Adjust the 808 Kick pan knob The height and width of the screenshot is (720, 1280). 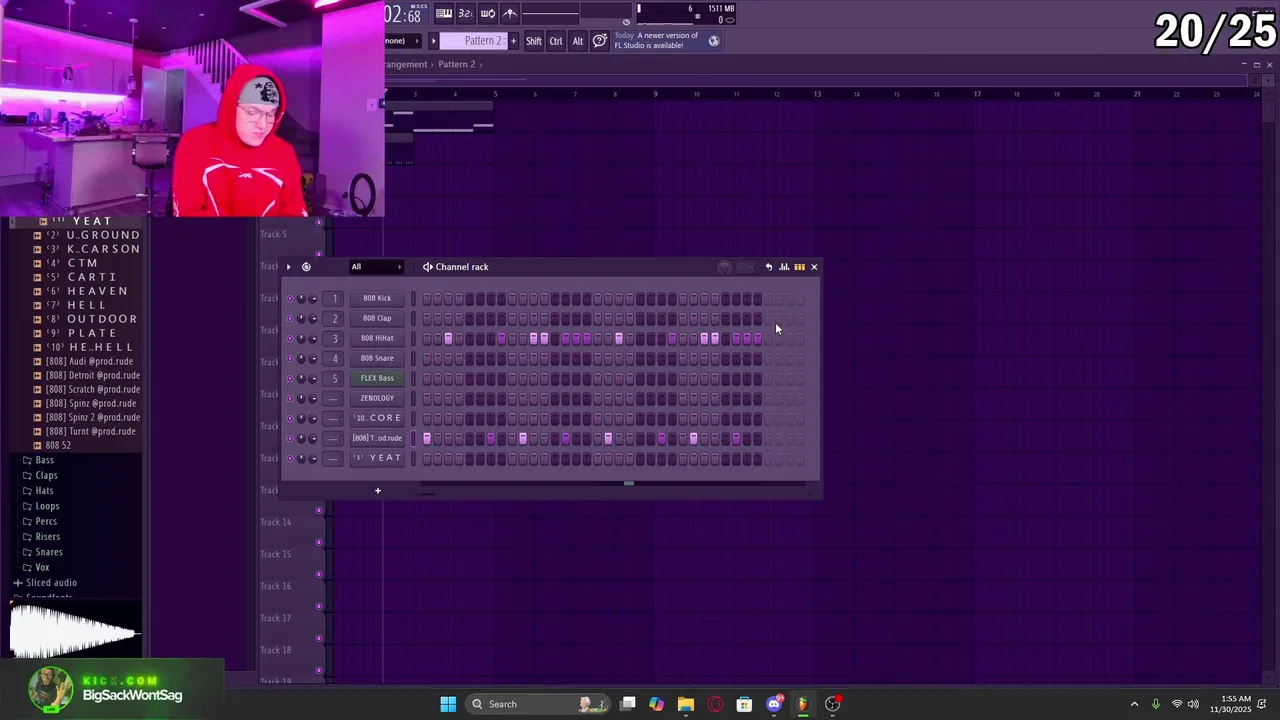[301, 298]
